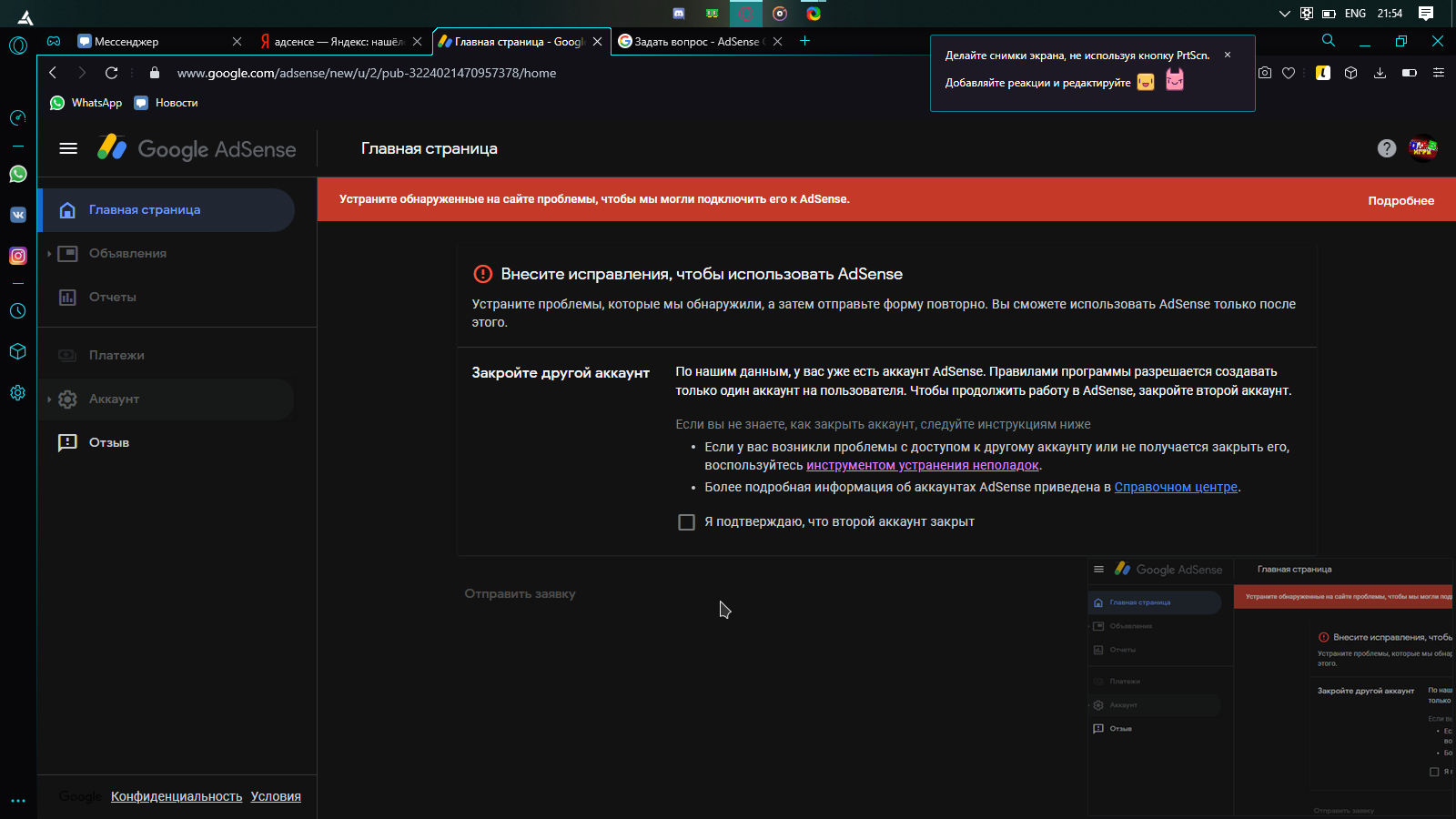1456x819 pixels.
Task: Expand the Объявления section arrow
Action: coord(49,254)
